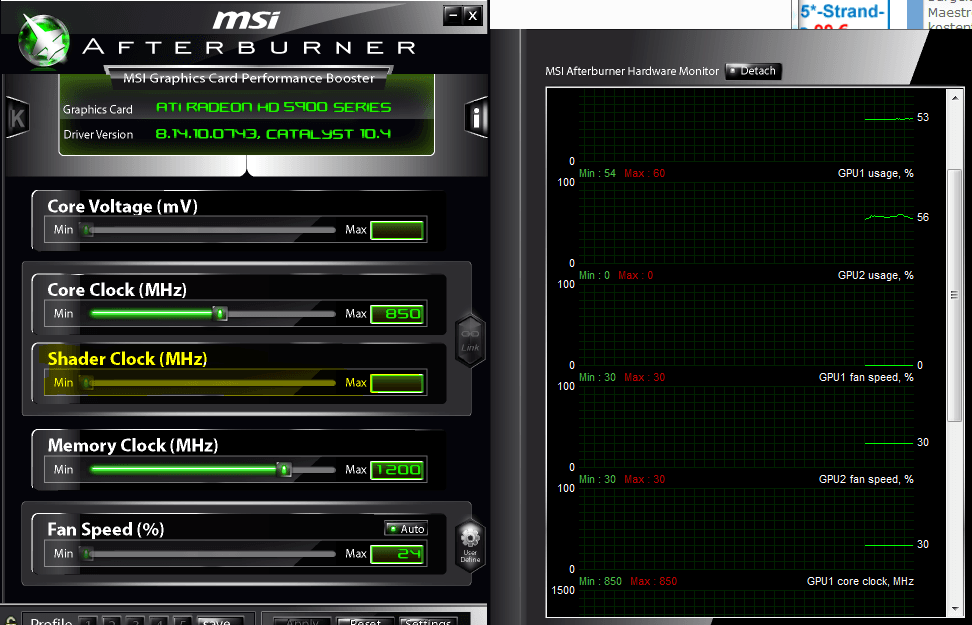Click the 'Min : 850' core clock reading

600,582
